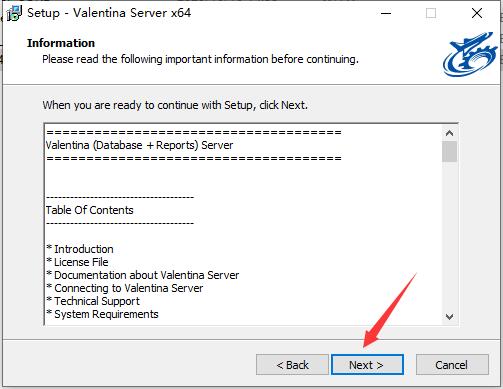The width and height of the screenshot is (503, 389).
Task: Click the blue Valentina logo
Action: [x=470, y=54]
